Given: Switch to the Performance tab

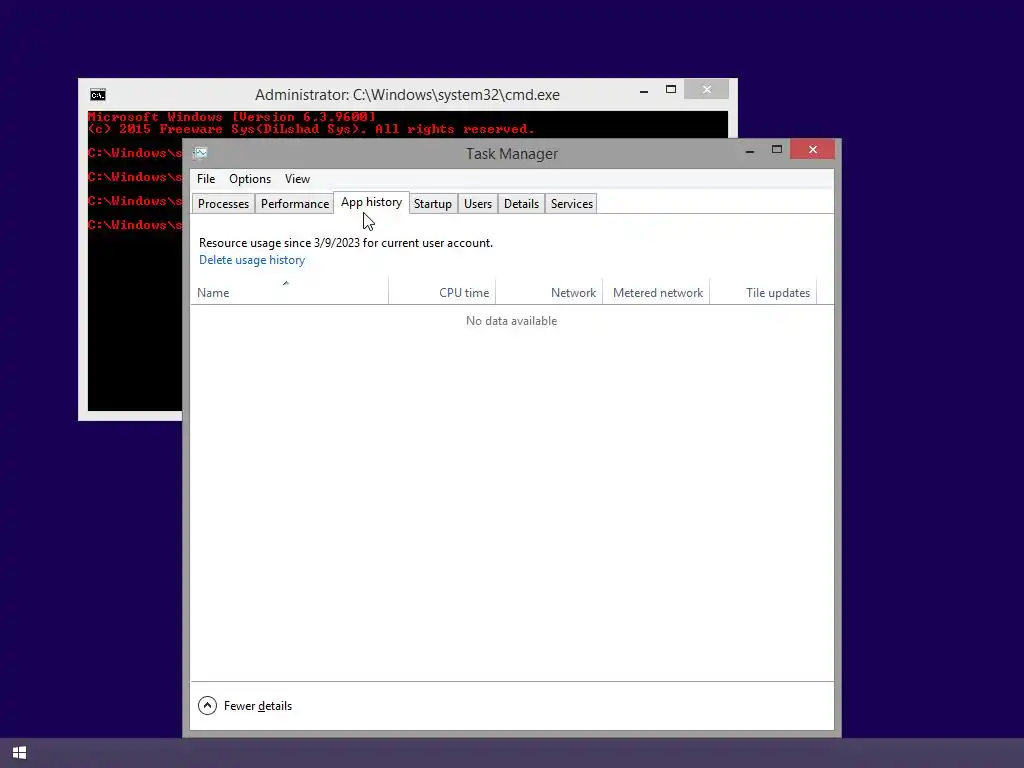Looking at the screenshot, I should click(295, 204).
